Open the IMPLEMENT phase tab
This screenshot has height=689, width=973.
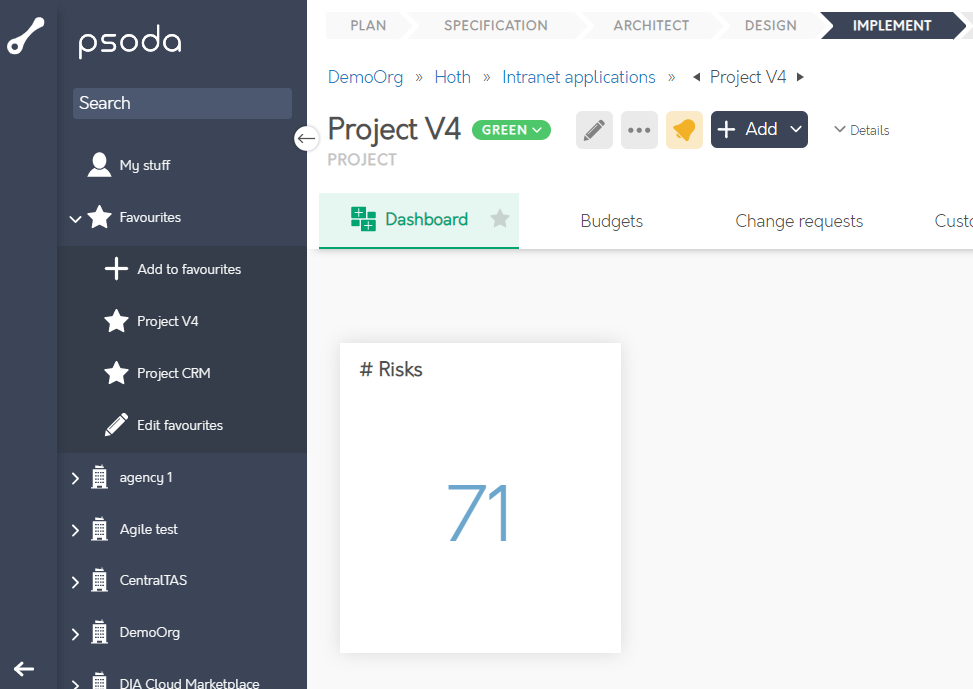point(890,26)
